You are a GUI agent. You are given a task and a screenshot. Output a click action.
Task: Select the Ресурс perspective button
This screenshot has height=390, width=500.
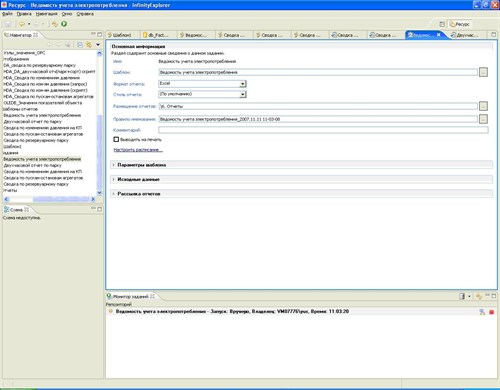coord(460,24)
